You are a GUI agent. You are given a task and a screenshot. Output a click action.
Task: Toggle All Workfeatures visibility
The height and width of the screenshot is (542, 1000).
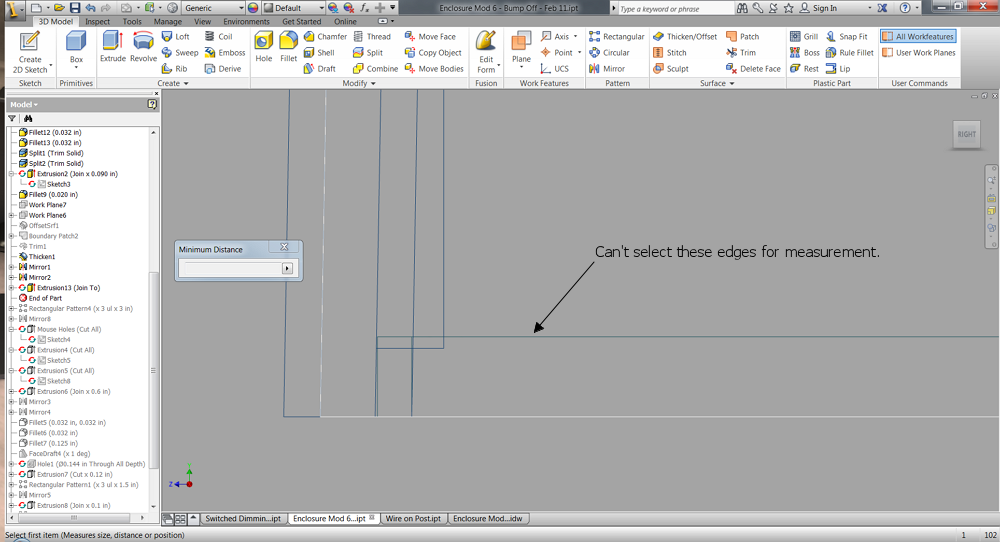(x=918, y=36)
